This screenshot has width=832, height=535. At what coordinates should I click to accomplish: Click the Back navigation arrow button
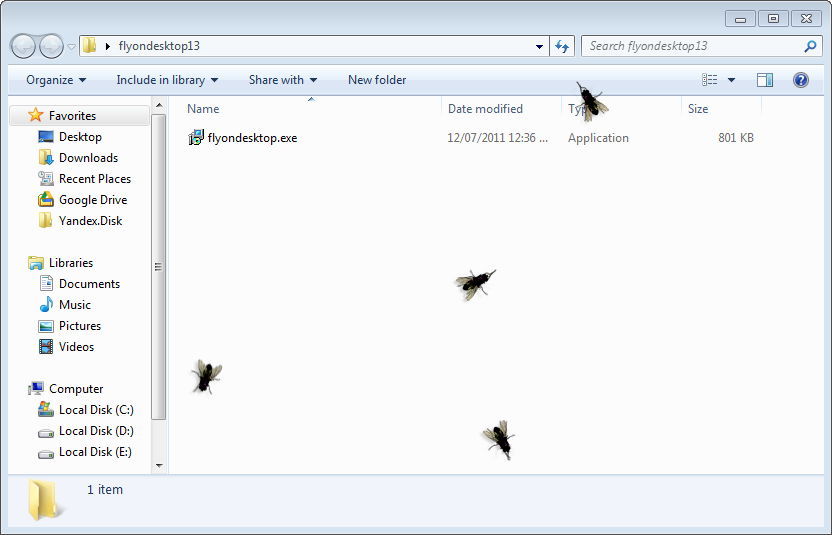coord(23,46)
